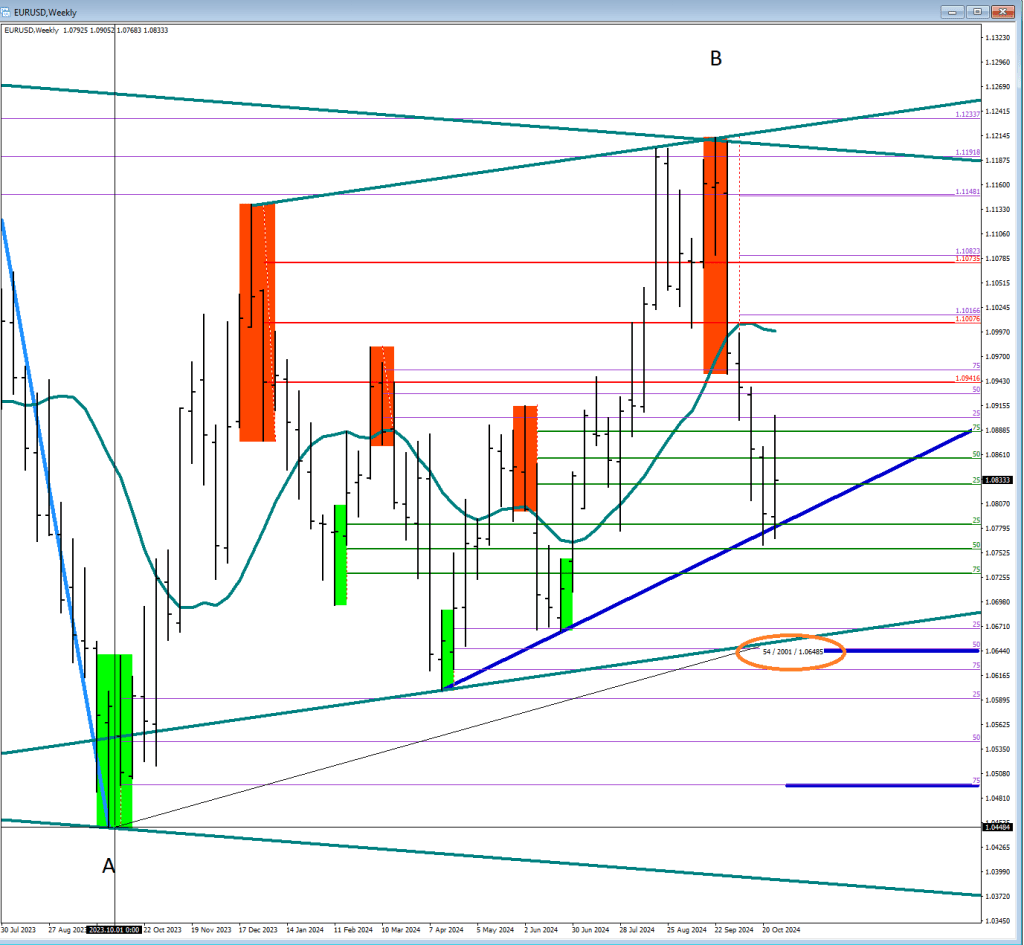This screenshot has width=1024, height=945.
Task: Select the text label A on chart
Action: 109,866
